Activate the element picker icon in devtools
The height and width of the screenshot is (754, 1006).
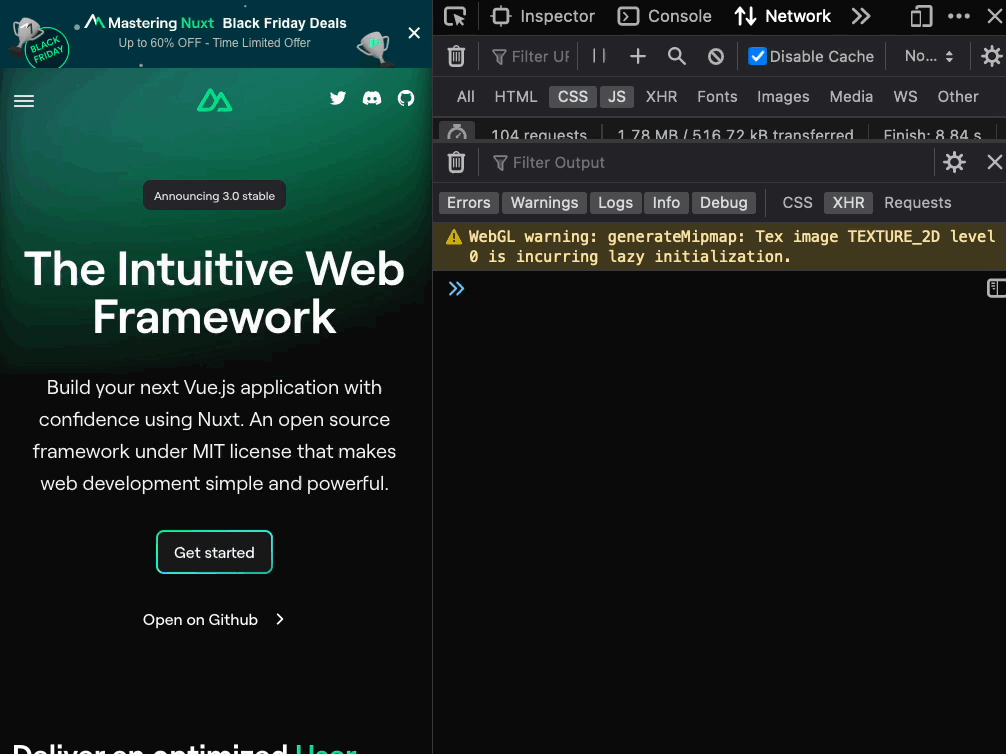[x=455, y=16]
